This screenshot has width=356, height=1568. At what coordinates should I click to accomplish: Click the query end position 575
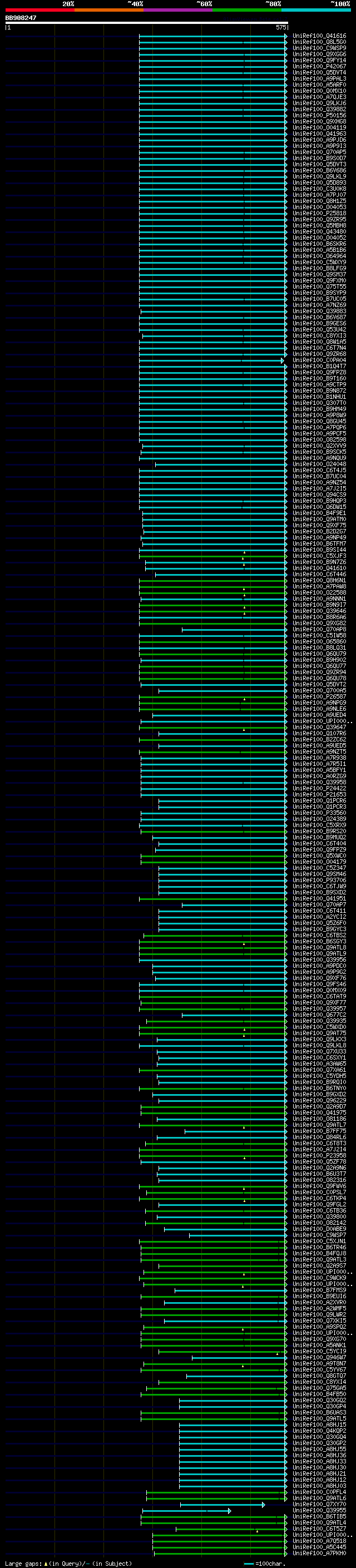pos(280,27)
